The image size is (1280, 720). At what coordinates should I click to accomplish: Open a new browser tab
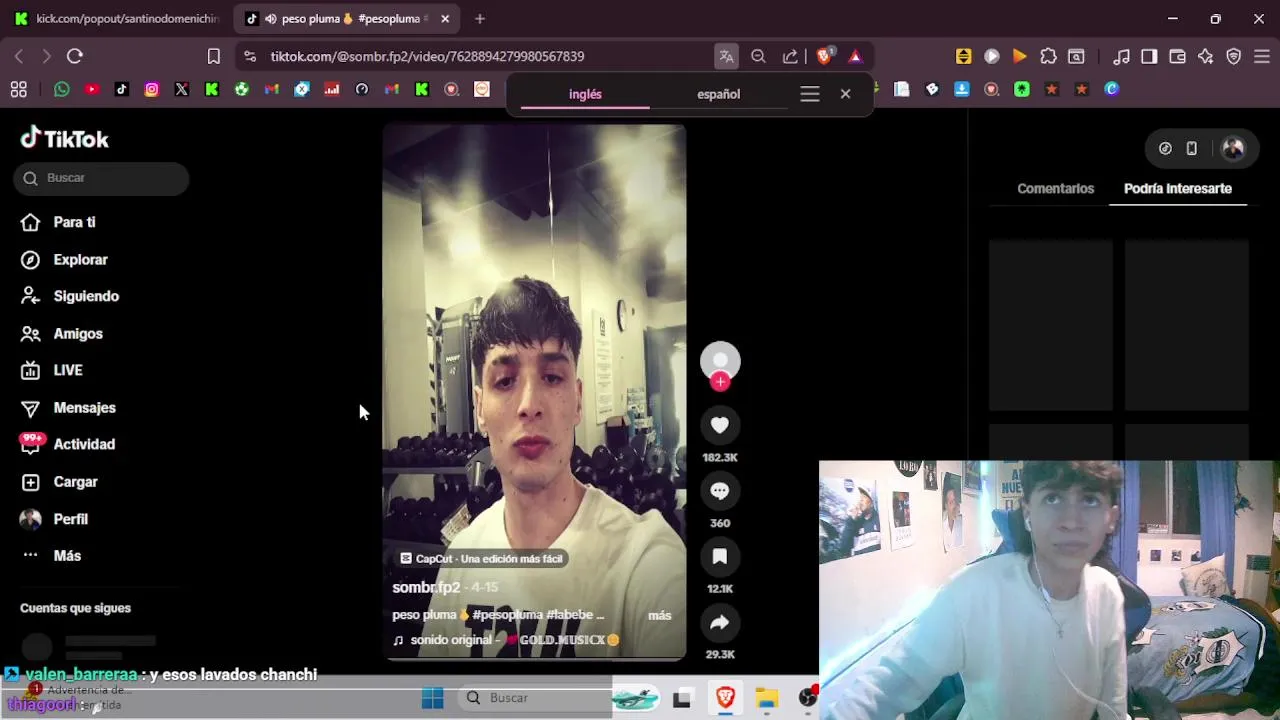tap(480, 19)
